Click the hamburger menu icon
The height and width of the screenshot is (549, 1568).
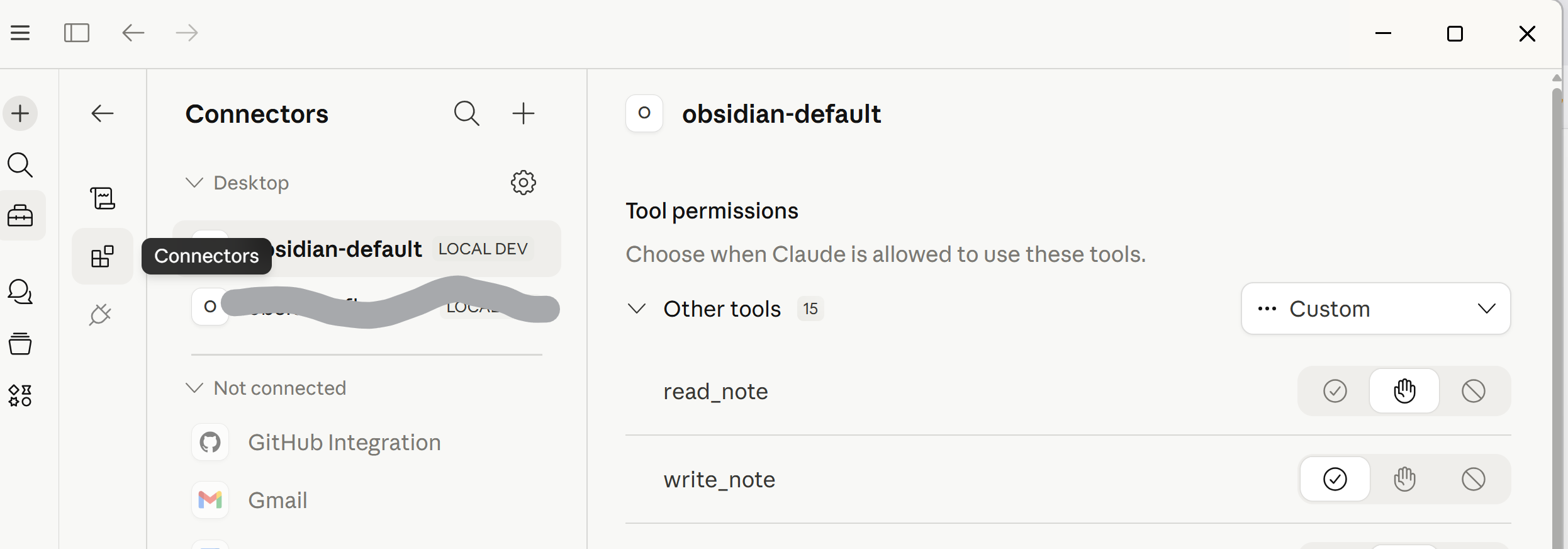click(20, 33)
